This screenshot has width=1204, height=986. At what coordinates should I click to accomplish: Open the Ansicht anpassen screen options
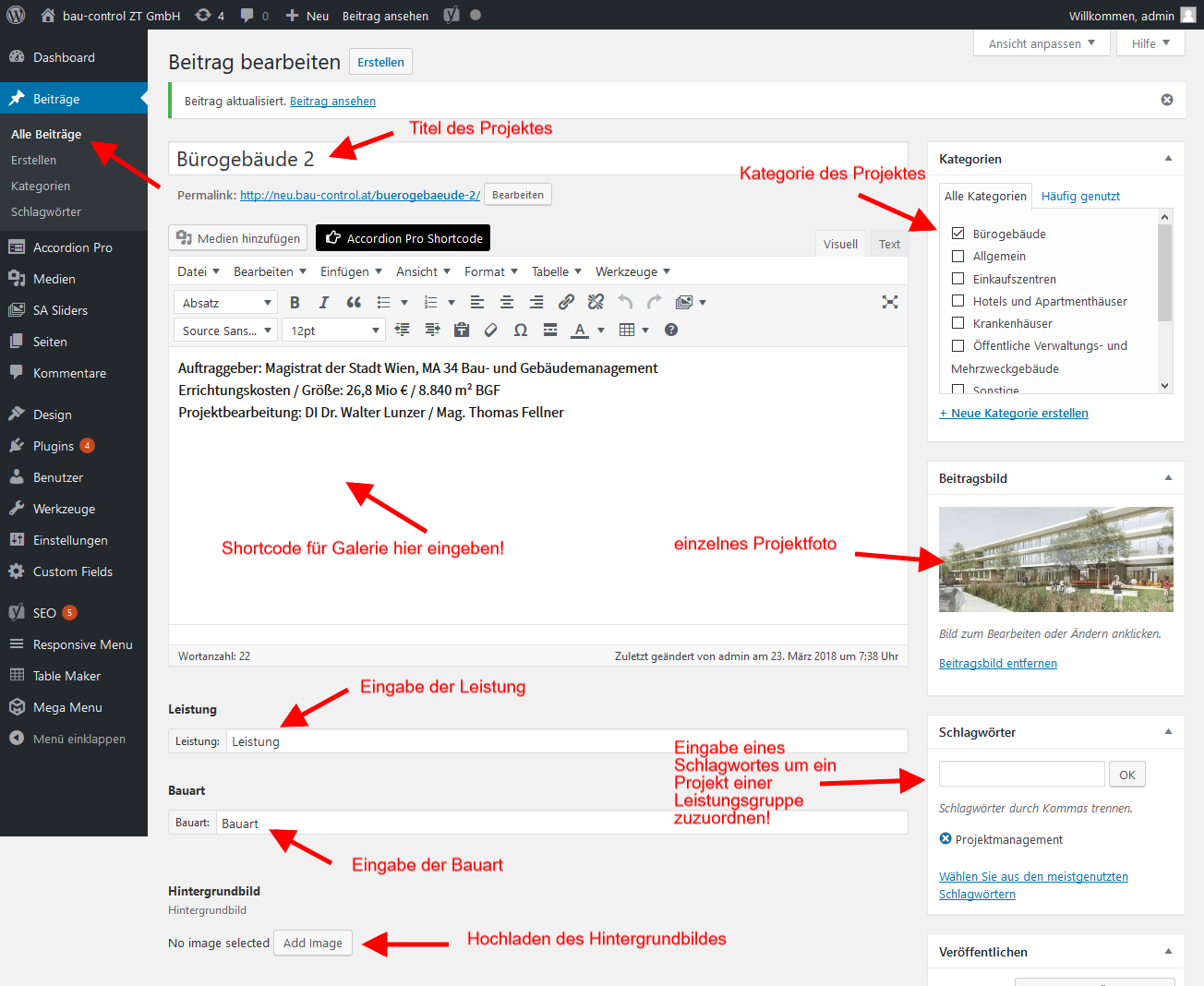tap(1041, 43)
